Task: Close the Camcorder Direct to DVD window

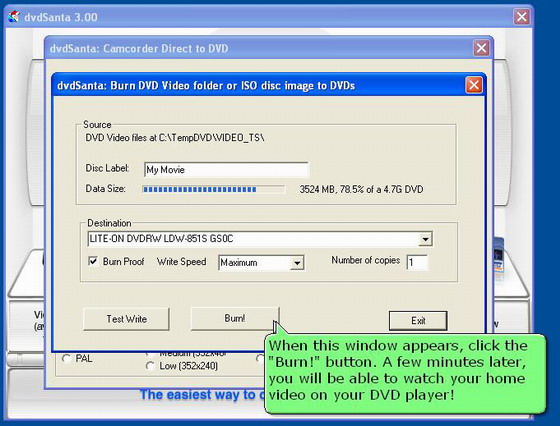Action: tap(481, 48)
